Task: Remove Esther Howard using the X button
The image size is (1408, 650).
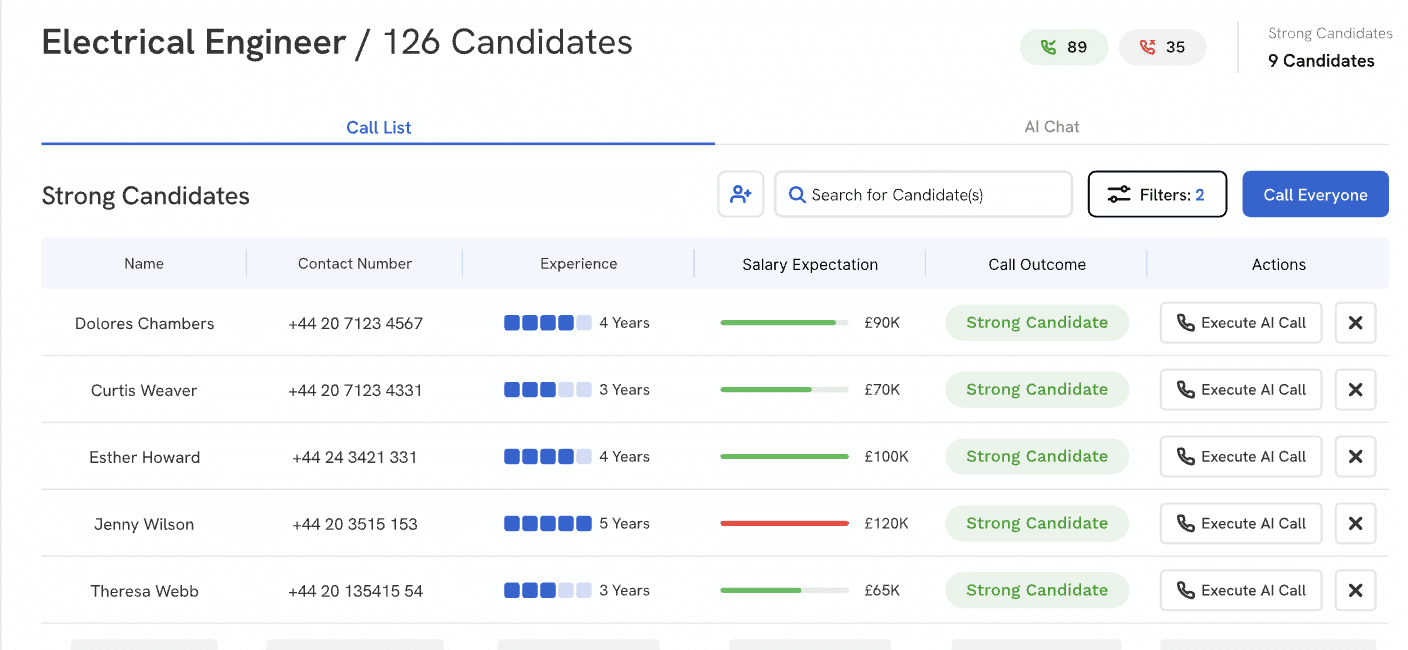Action: tap(1356, 457)
